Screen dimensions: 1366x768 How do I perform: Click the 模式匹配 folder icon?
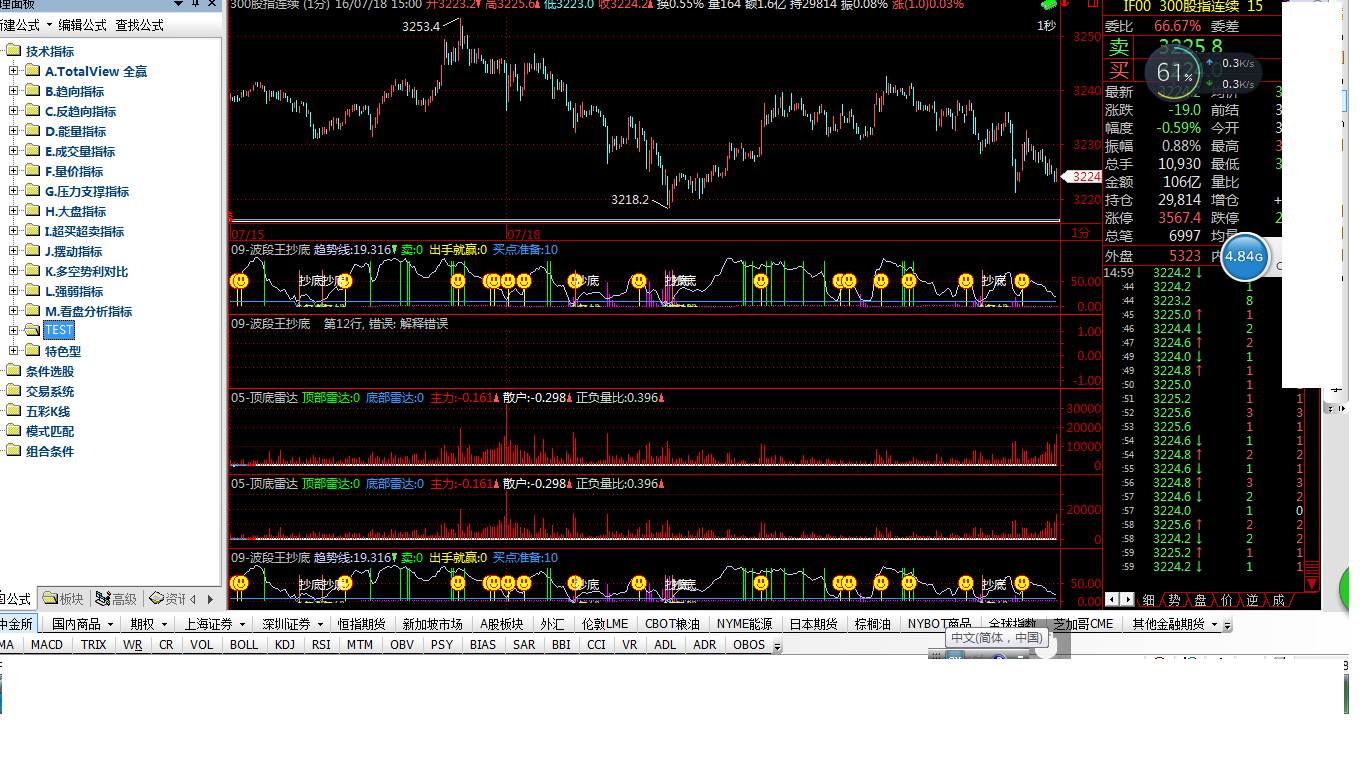[13, 431]
